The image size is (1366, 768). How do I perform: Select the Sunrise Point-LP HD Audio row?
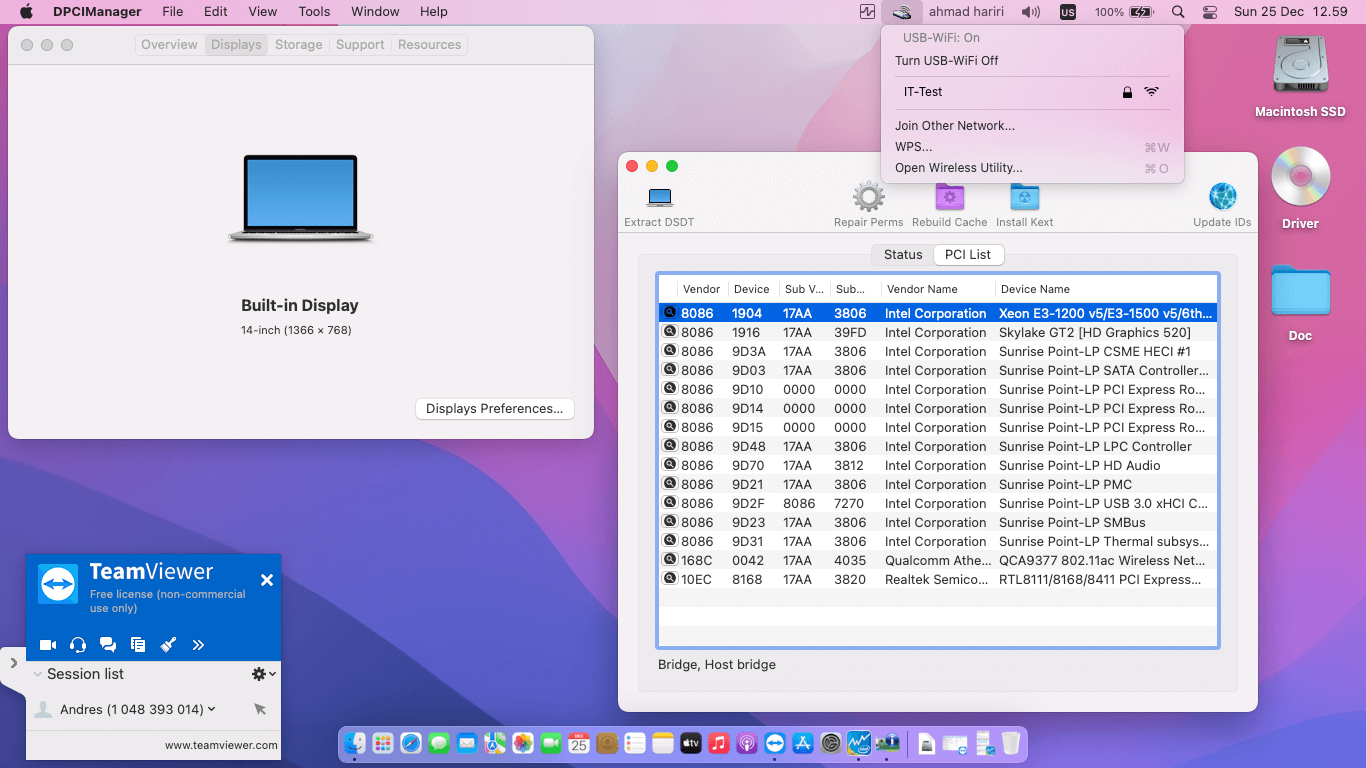(938, 465)
